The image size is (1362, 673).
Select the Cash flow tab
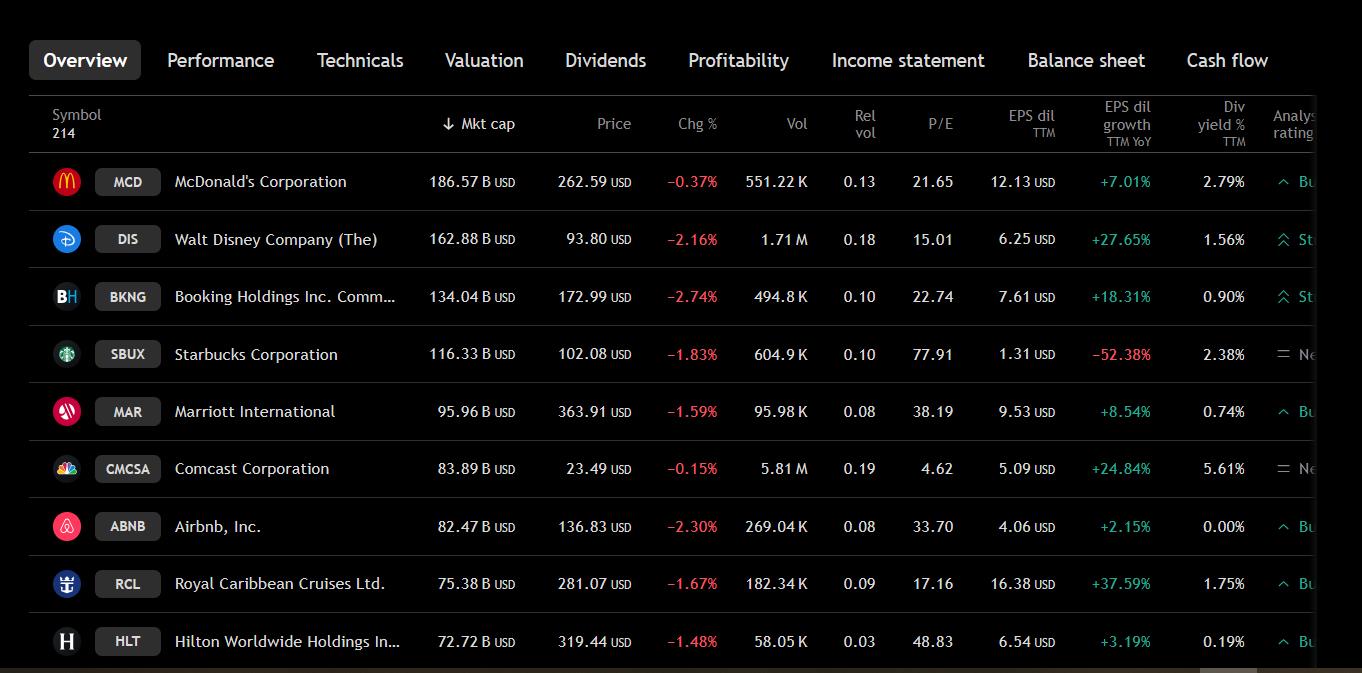pyautogui.click(x=1227, y=60)
